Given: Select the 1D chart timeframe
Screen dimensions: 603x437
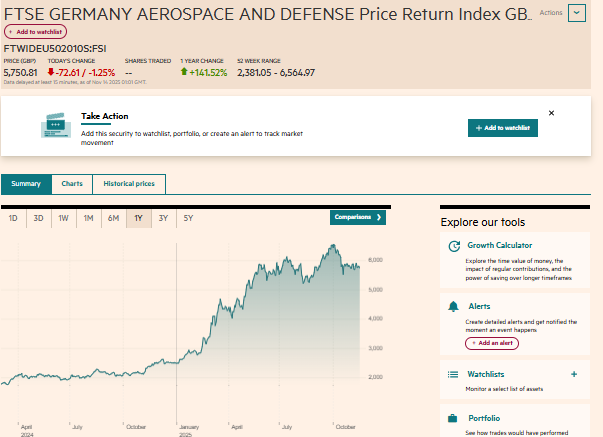Looking at the screenshot, I should [13, 218].
